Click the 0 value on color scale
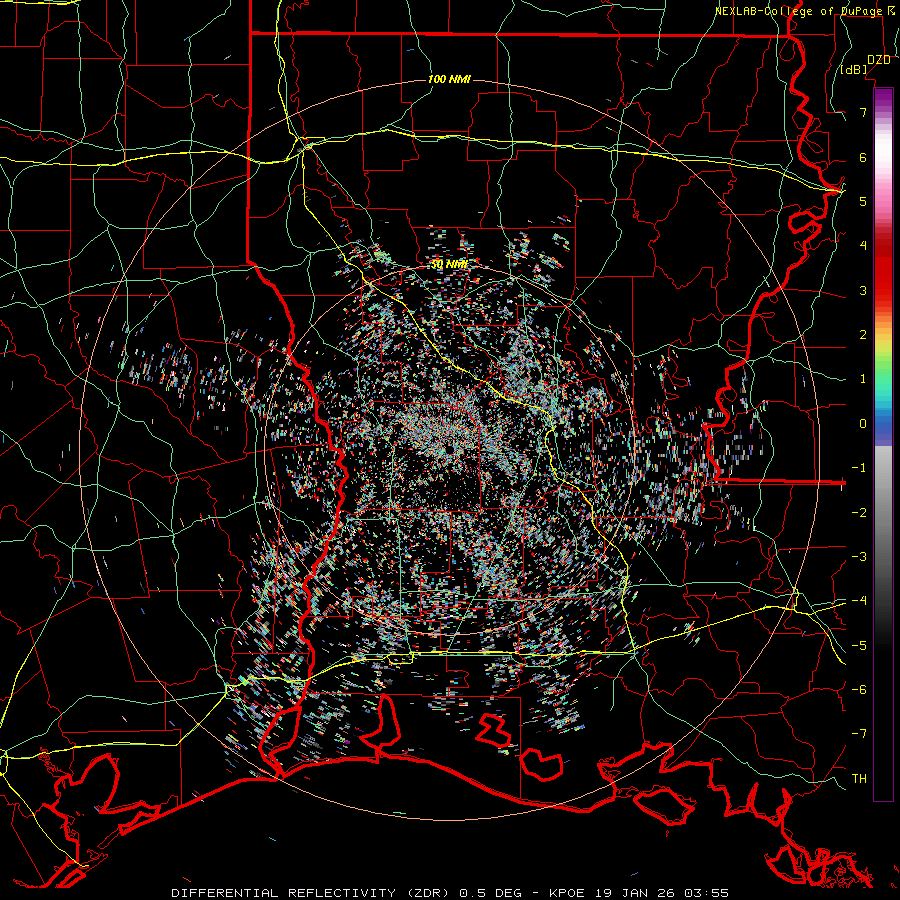The width and height of the screenshot is (900, 900). tap(863, 424)
